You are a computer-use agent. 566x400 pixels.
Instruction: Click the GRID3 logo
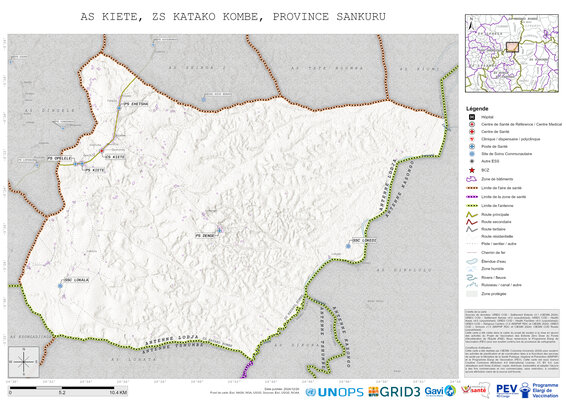(x=394, y=392)
